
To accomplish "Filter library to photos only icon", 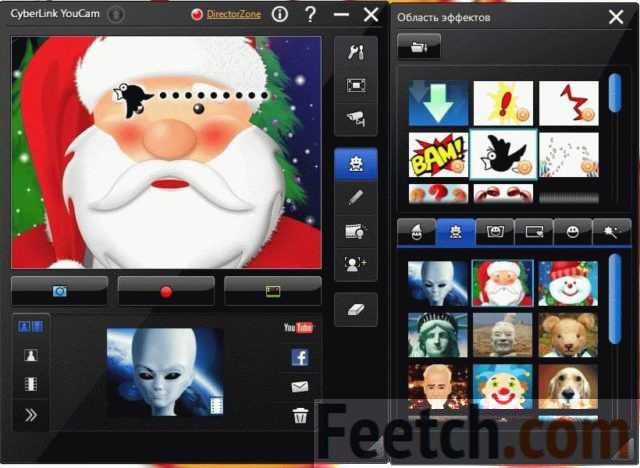I will (31, 355).
